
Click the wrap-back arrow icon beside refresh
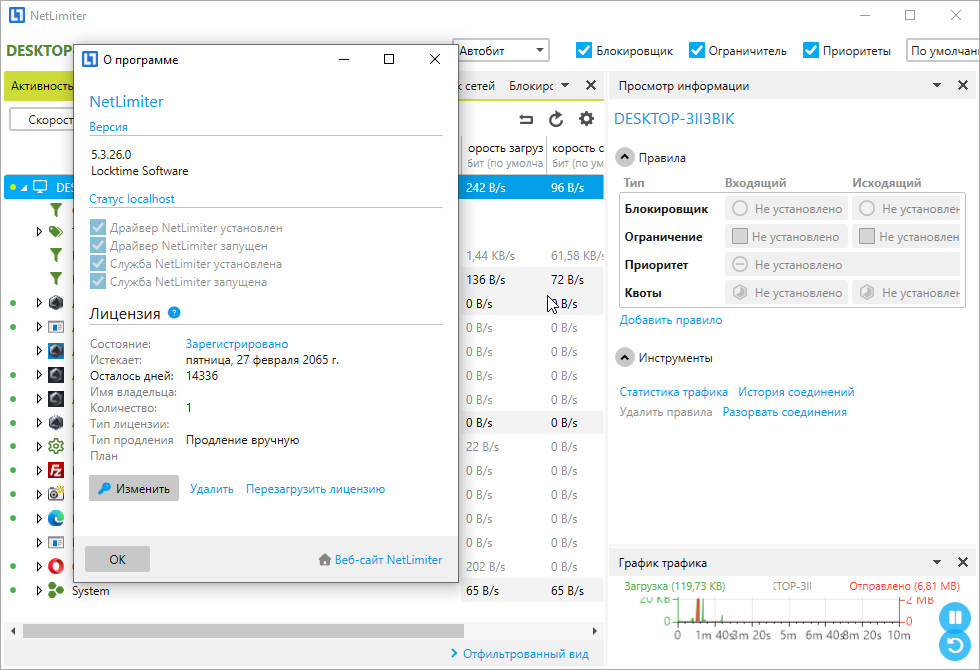(x=526, y=119)
